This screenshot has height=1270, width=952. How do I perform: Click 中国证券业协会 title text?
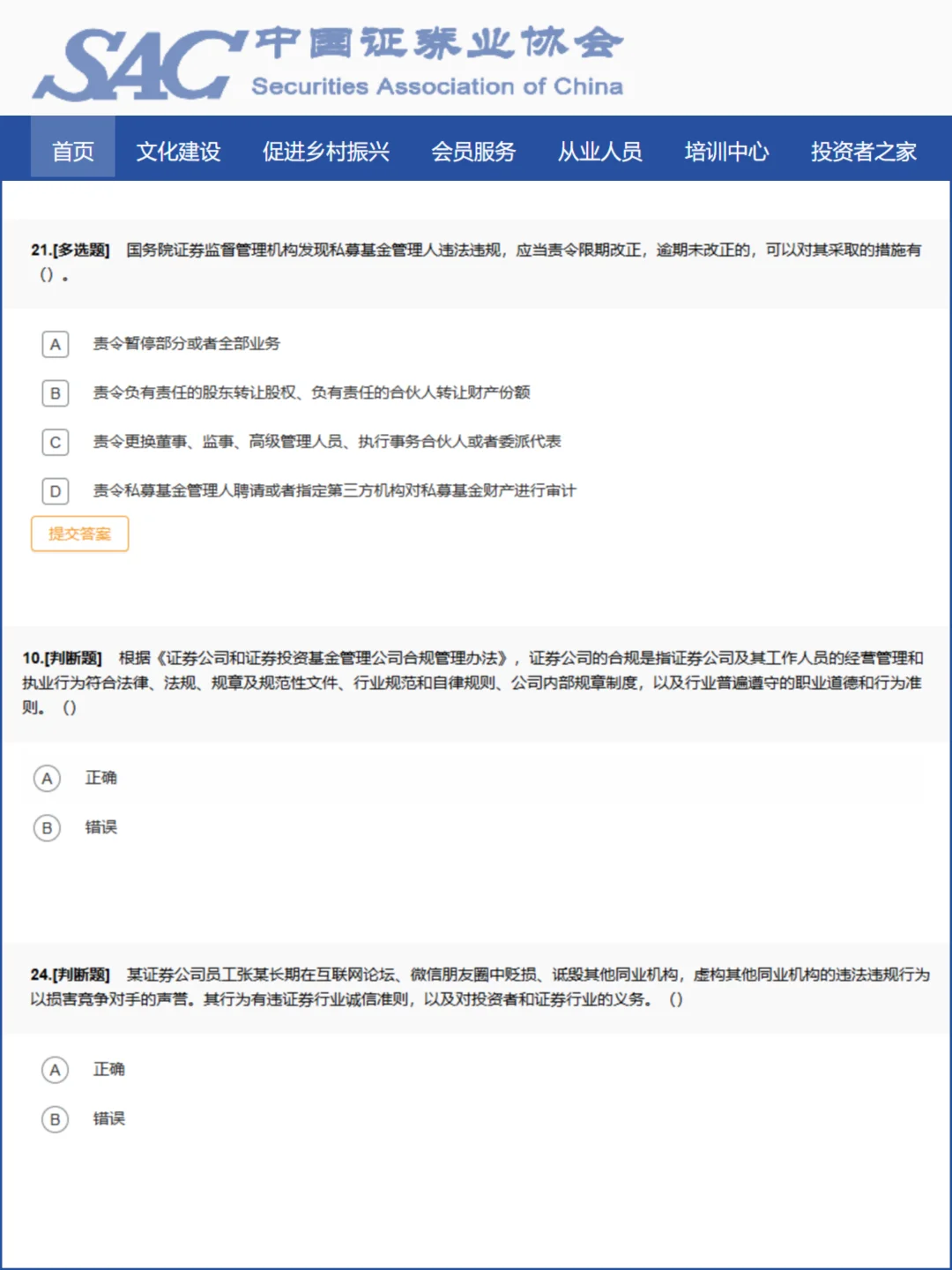point(439,43)
